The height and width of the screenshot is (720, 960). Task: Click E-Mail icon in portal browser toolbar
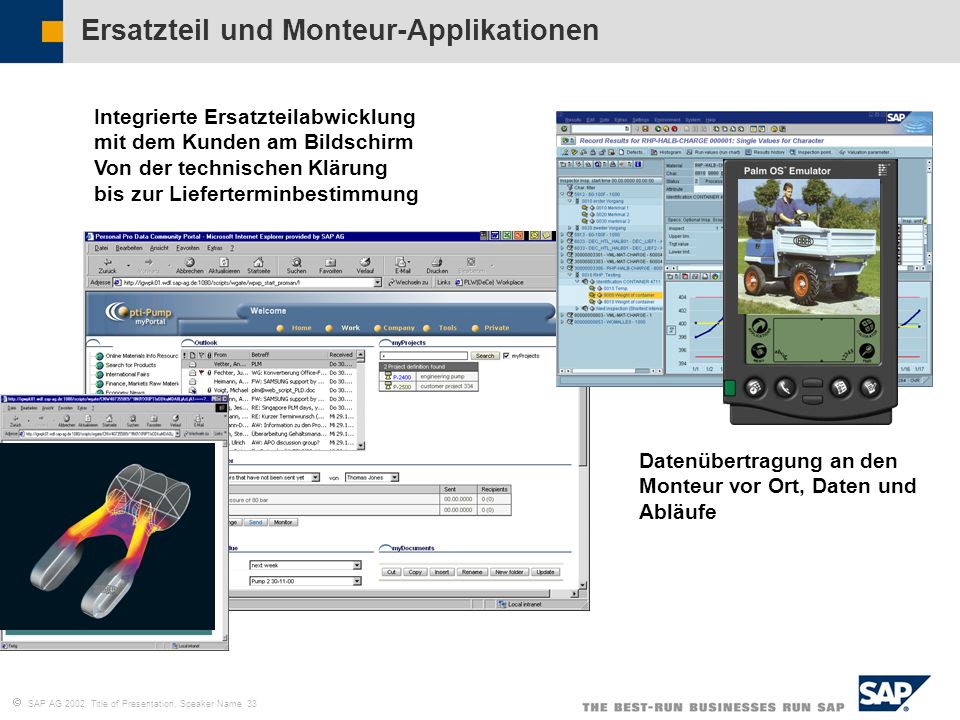402,265
